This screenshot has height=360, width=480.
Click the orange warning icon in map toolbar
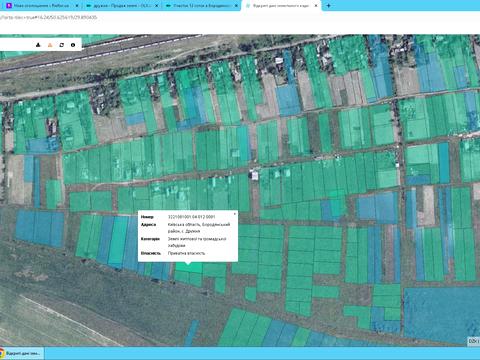point(50,45)
